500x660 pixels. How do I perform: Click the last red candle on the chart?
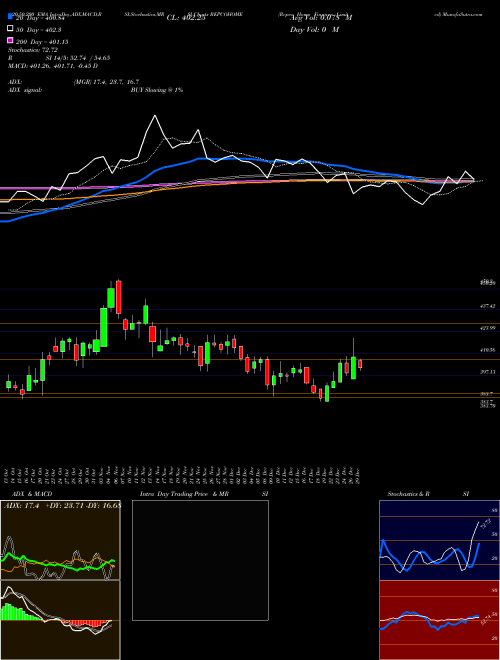tap(360, 364)
